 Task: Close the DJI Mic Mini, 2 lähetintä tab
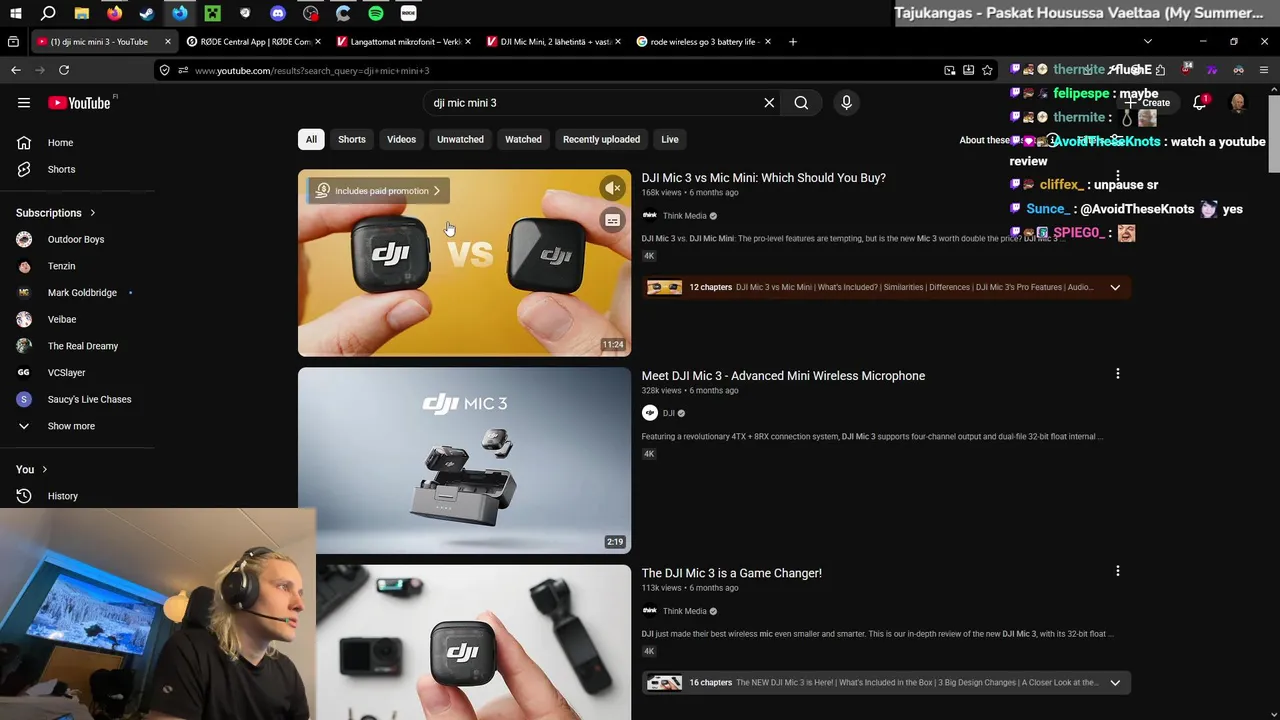click(x=617, y=42)
